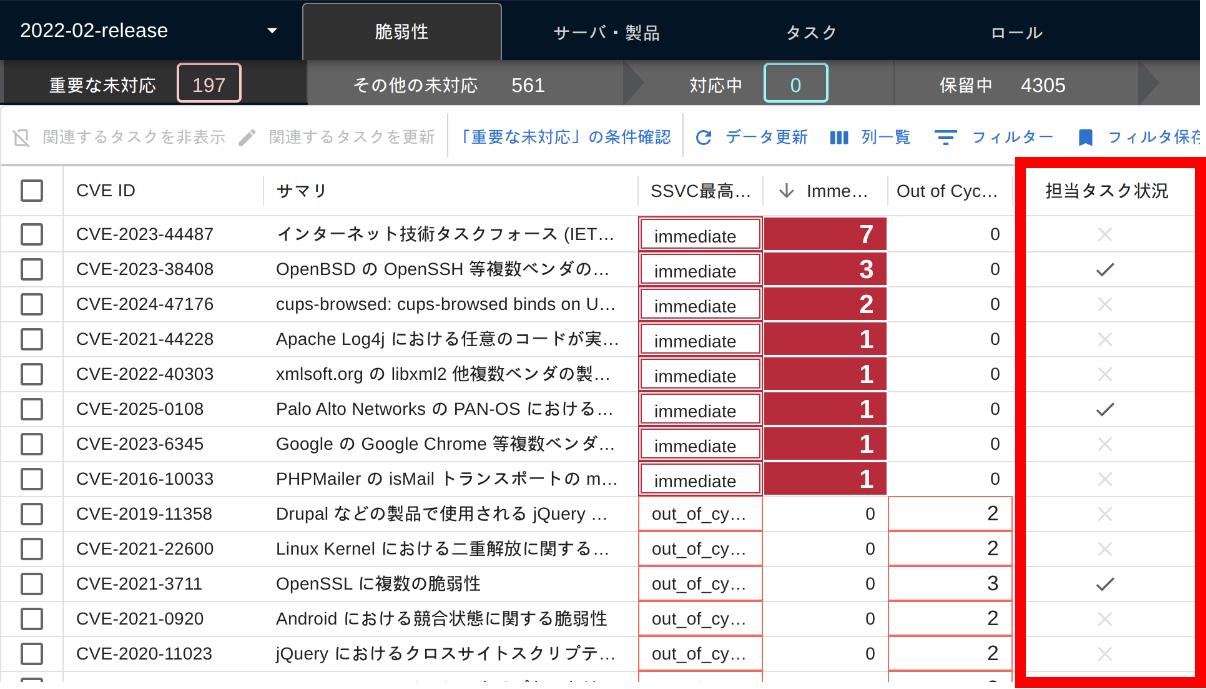
Task: Click the checkmark status for CVE-2025-0108
Action: (x=1105, y=409)
